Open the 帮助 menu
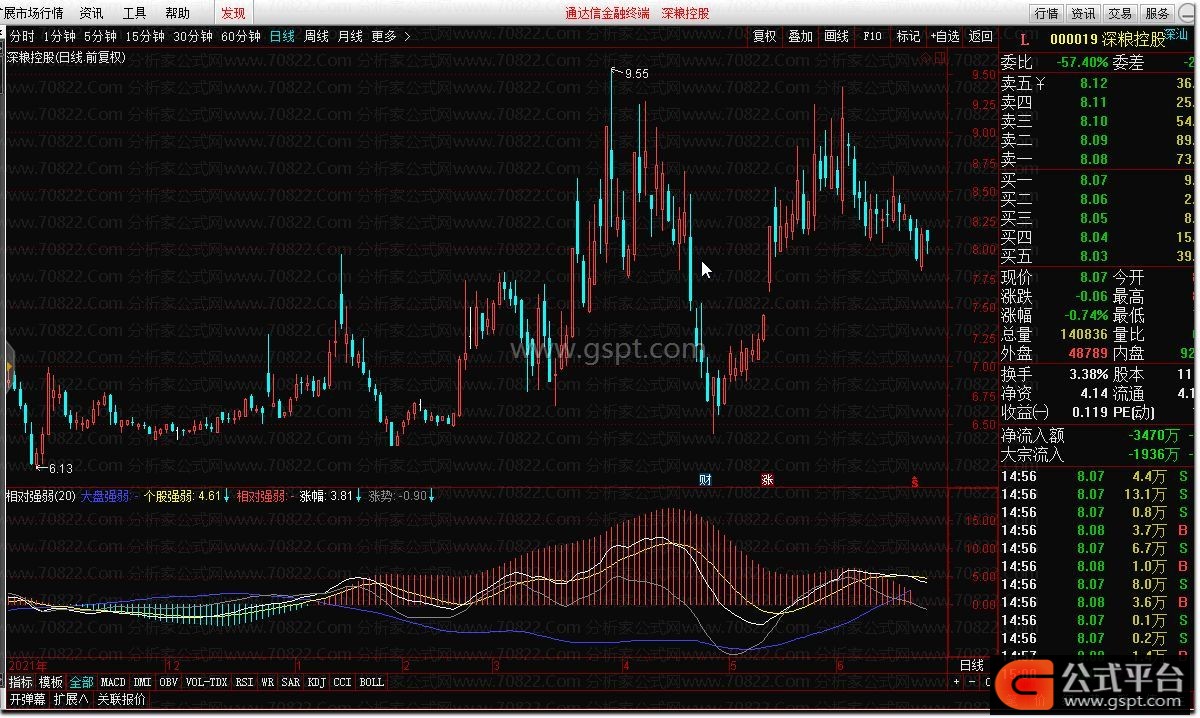Screen dimensions: 1200x718 click(177, 13)
